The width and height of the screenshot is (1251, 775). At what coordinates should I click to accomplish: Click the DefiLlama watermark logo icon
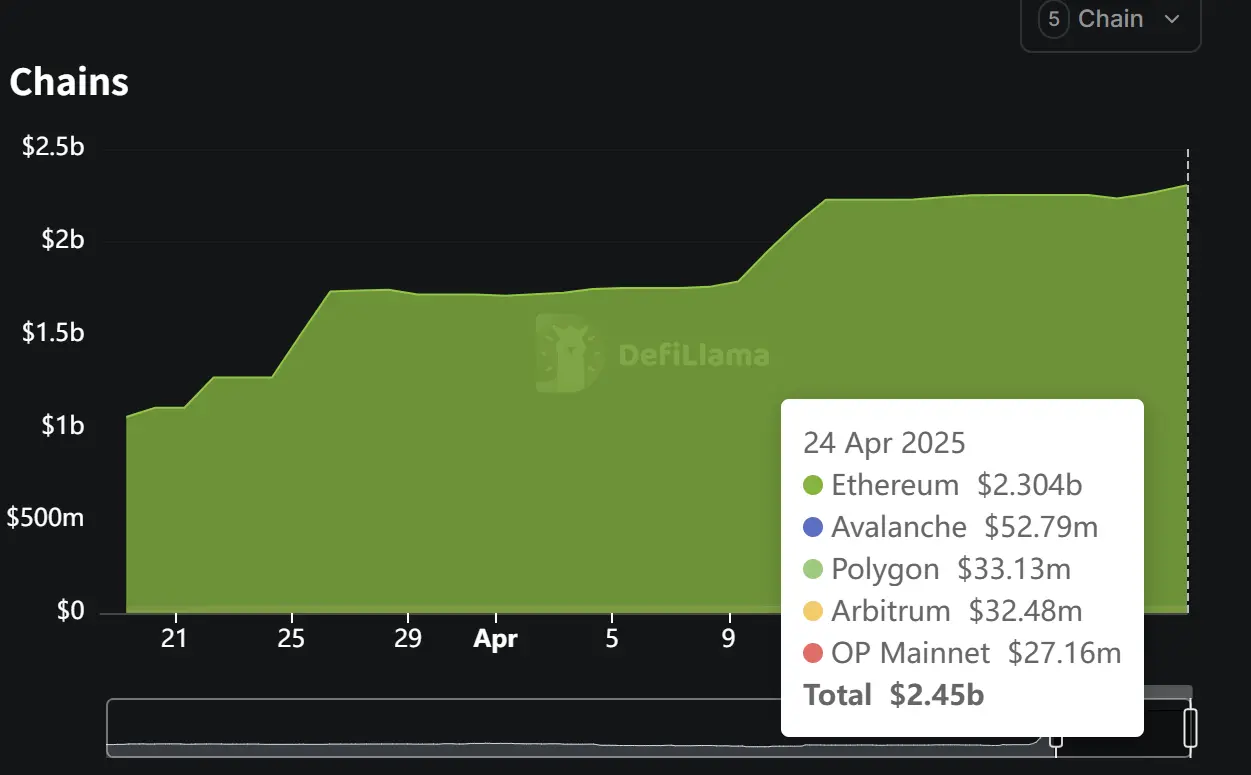(568, 353)
